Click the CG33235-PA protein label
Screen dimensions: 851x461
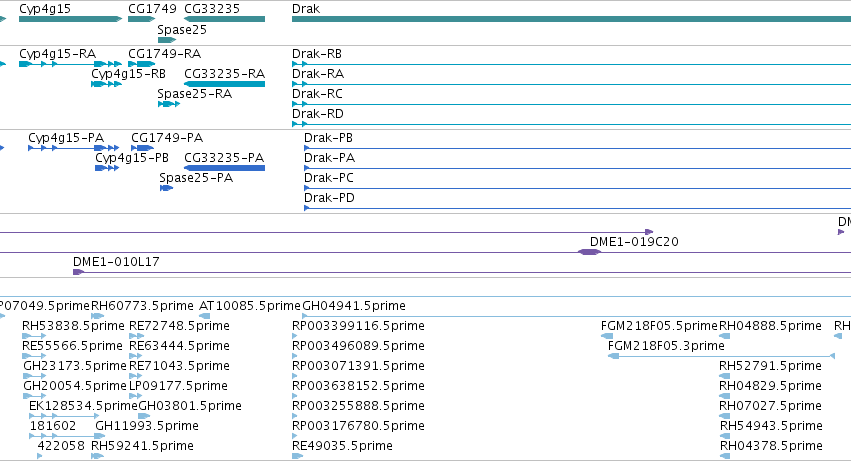(224, 158)
